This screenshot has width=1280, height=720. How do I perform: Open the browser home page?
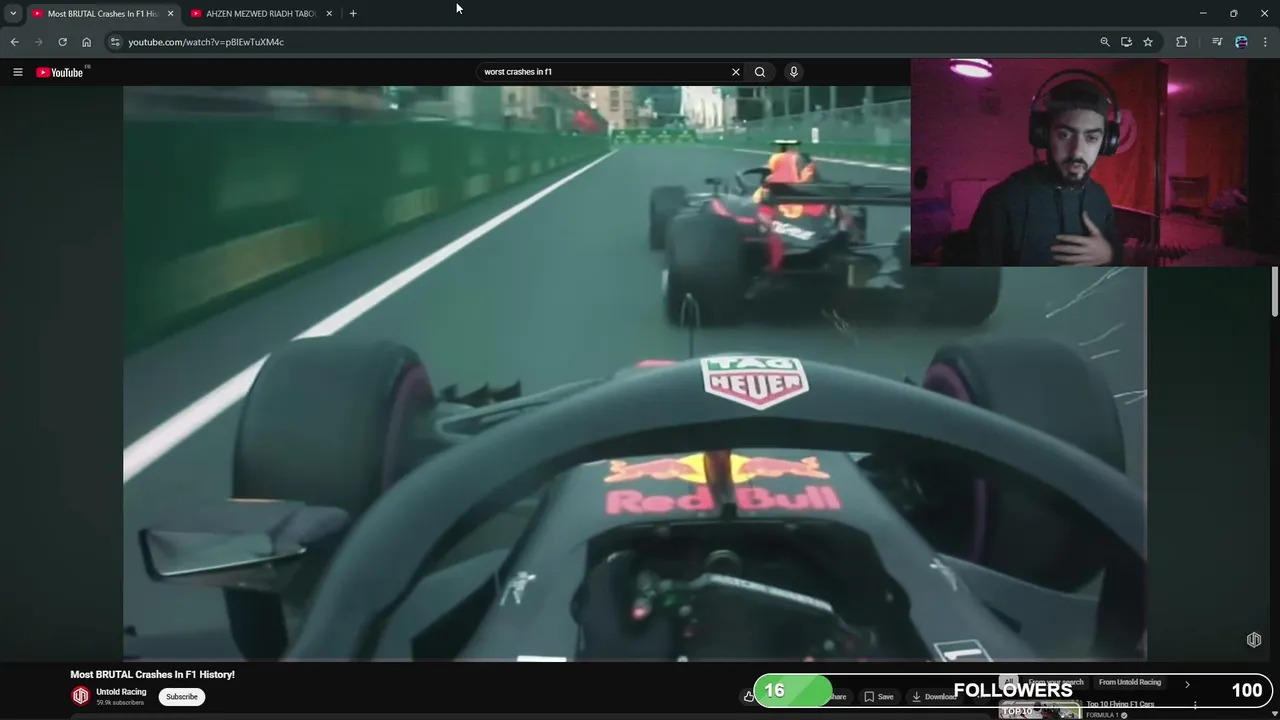coord(87,42)
